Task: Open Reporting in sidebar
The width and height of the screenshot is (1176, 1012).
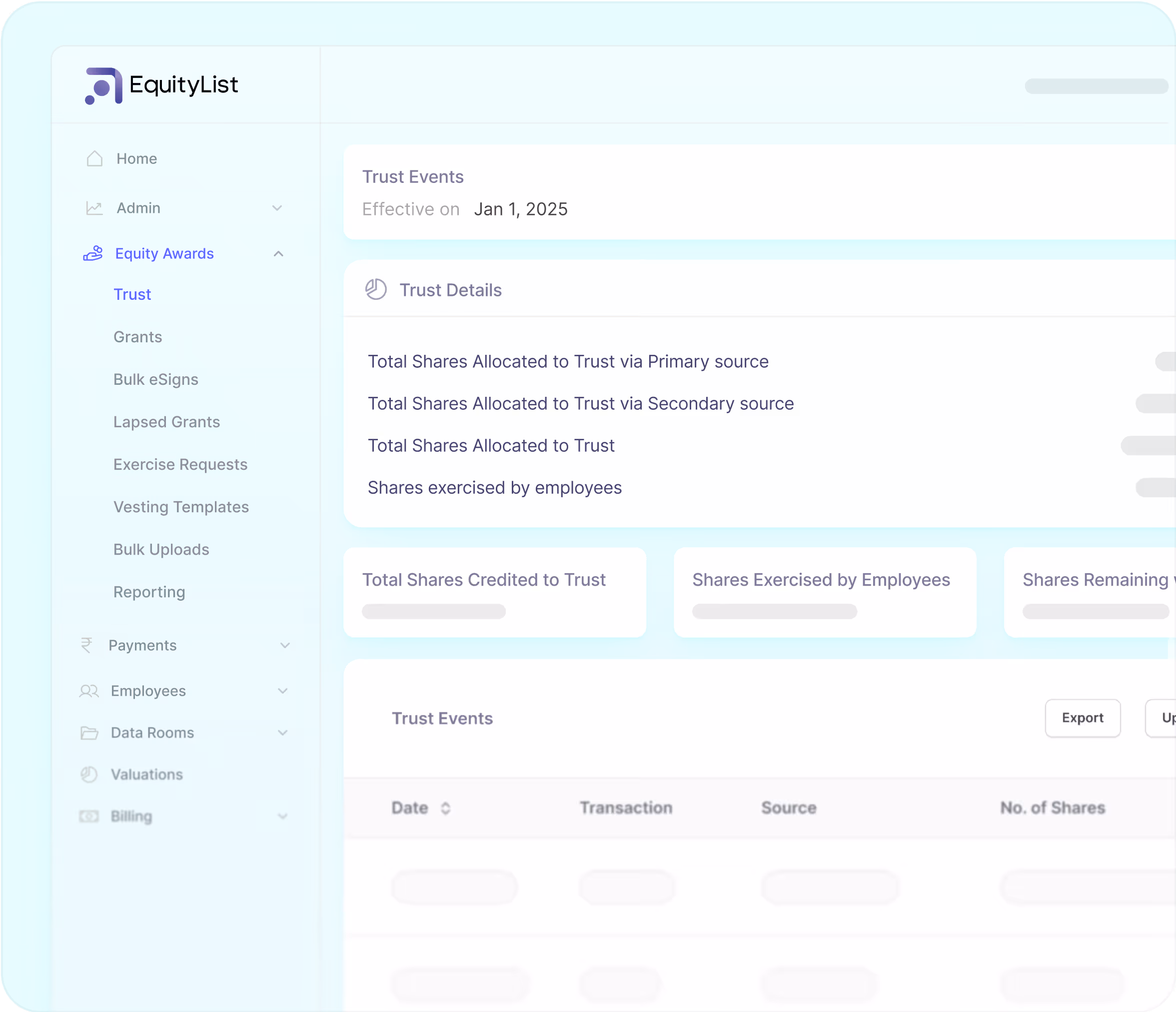Action: (x=149, y=592)
